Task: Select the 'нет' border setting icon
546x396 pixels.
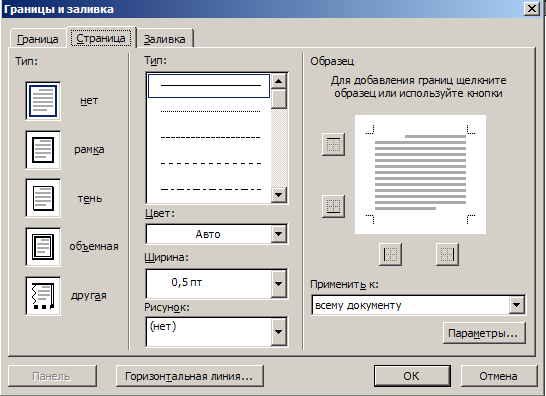Action: tap(43, 101)
